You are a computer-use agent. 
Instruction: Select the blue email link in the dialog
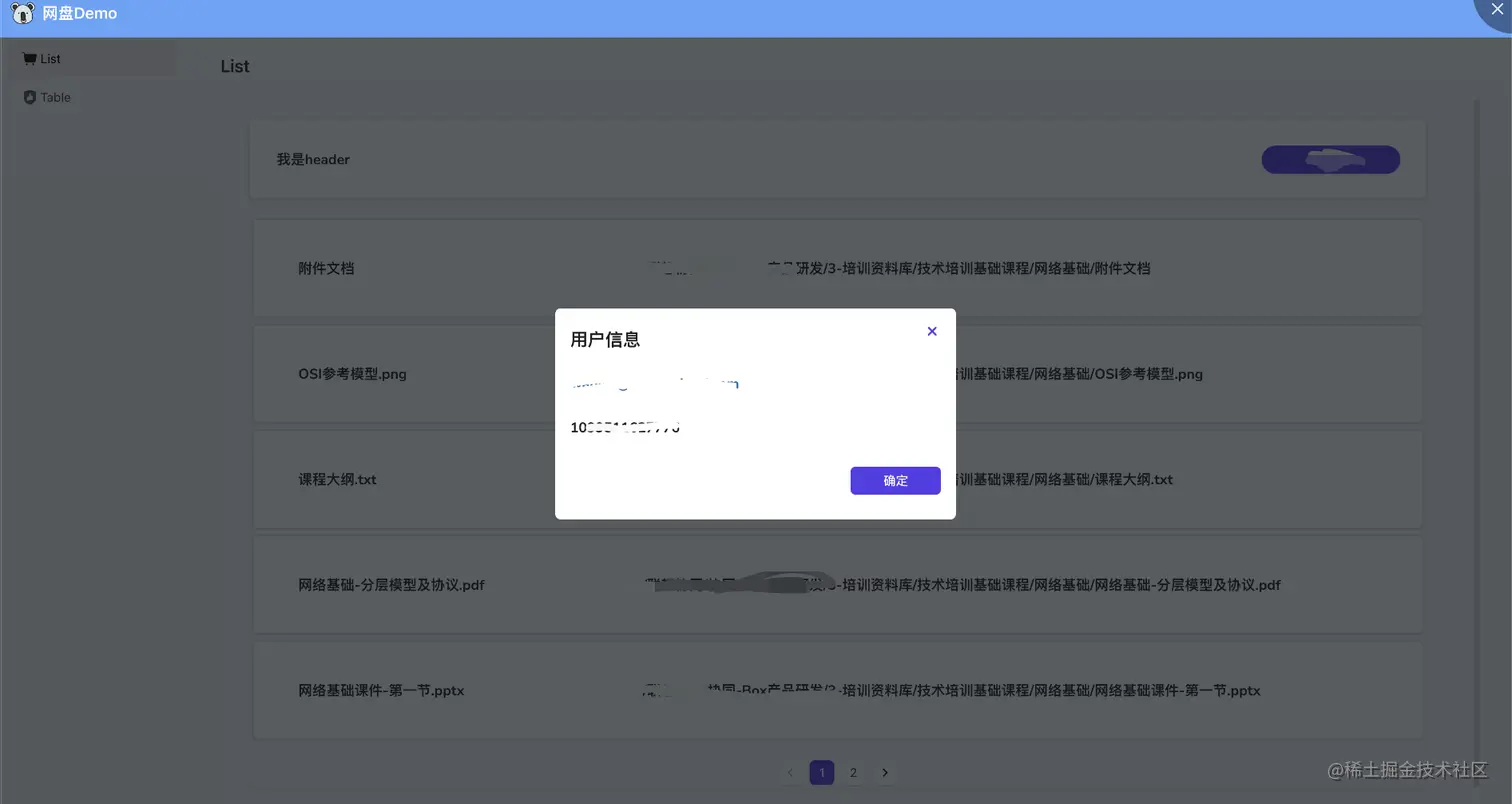[x=653, y=384]
